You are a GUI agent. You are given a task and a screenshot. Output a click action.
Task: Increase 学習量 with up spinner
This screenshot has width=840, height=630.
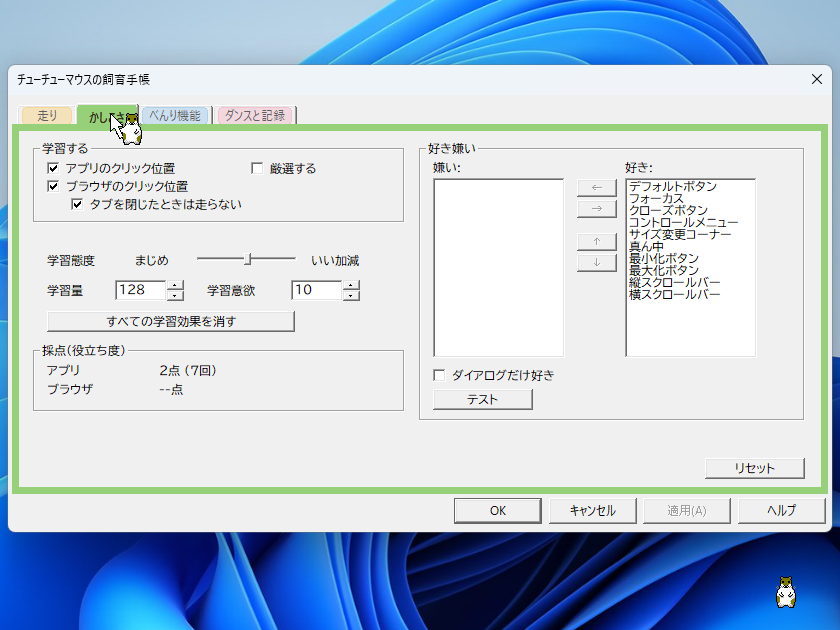coord(175,285)
